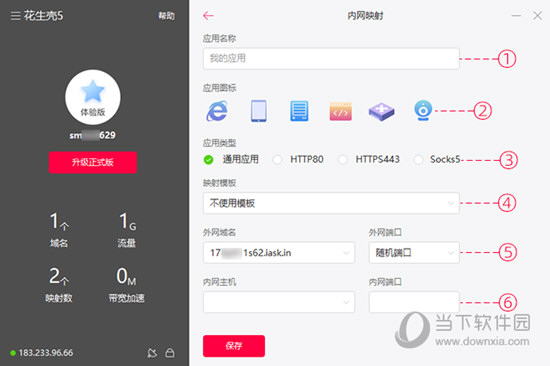The image size is (550, 366).
Task: Select the blue server app icon
Action: click(299, 111)
